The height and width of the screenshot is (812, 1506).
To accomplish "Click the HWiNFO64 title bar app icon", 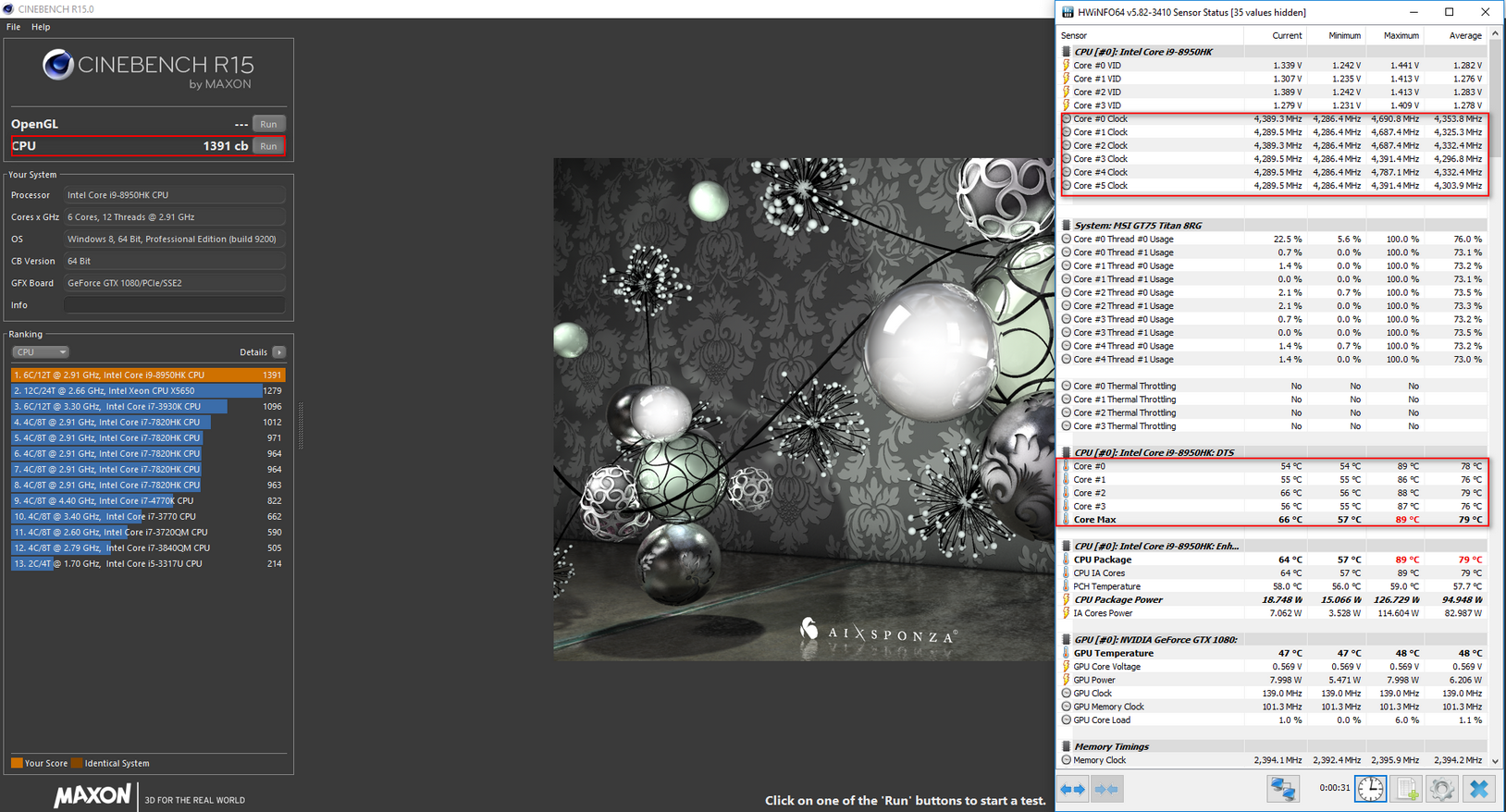I will (1068, 12).
